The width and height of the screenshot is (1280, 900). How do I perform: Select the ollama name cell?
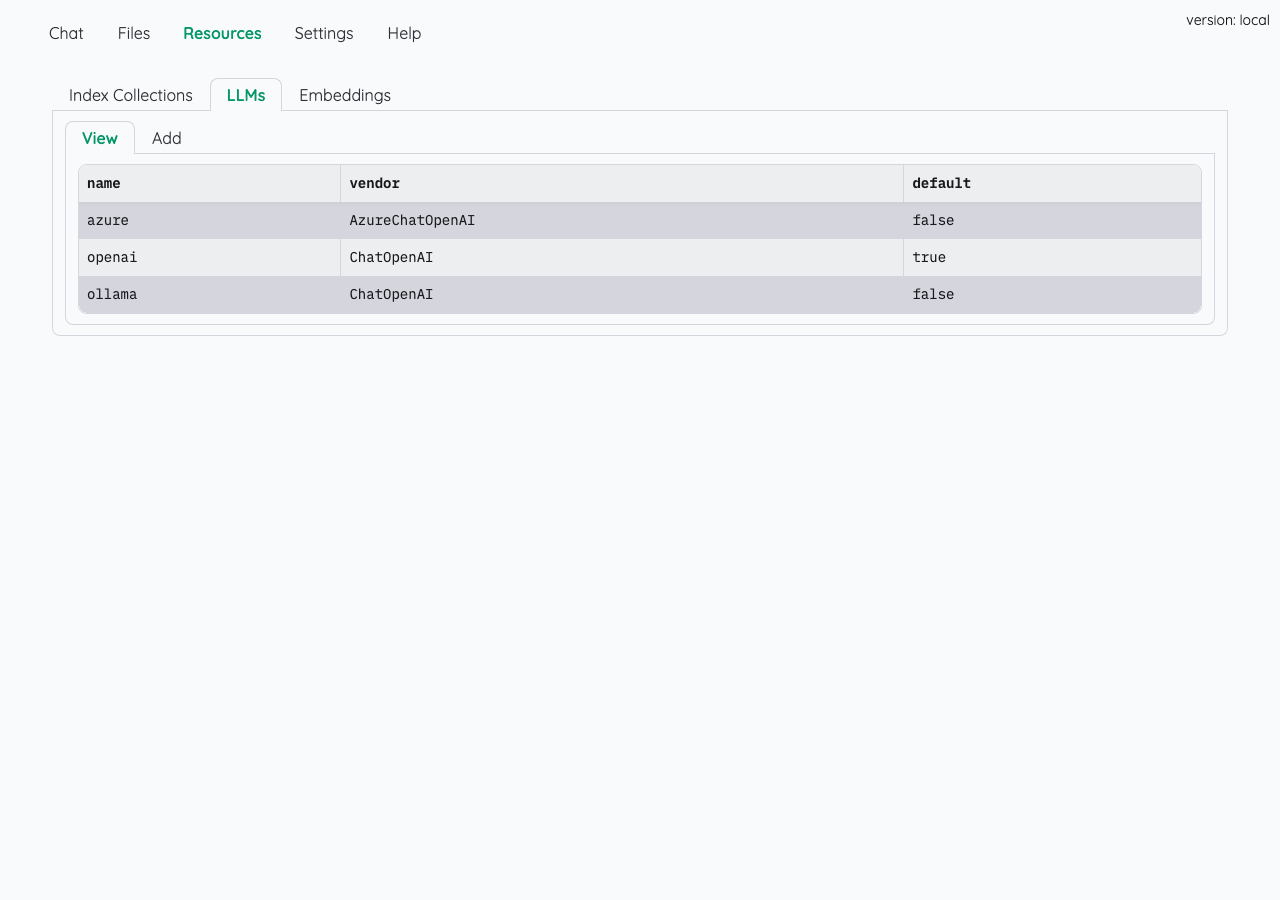coord(210,294)
